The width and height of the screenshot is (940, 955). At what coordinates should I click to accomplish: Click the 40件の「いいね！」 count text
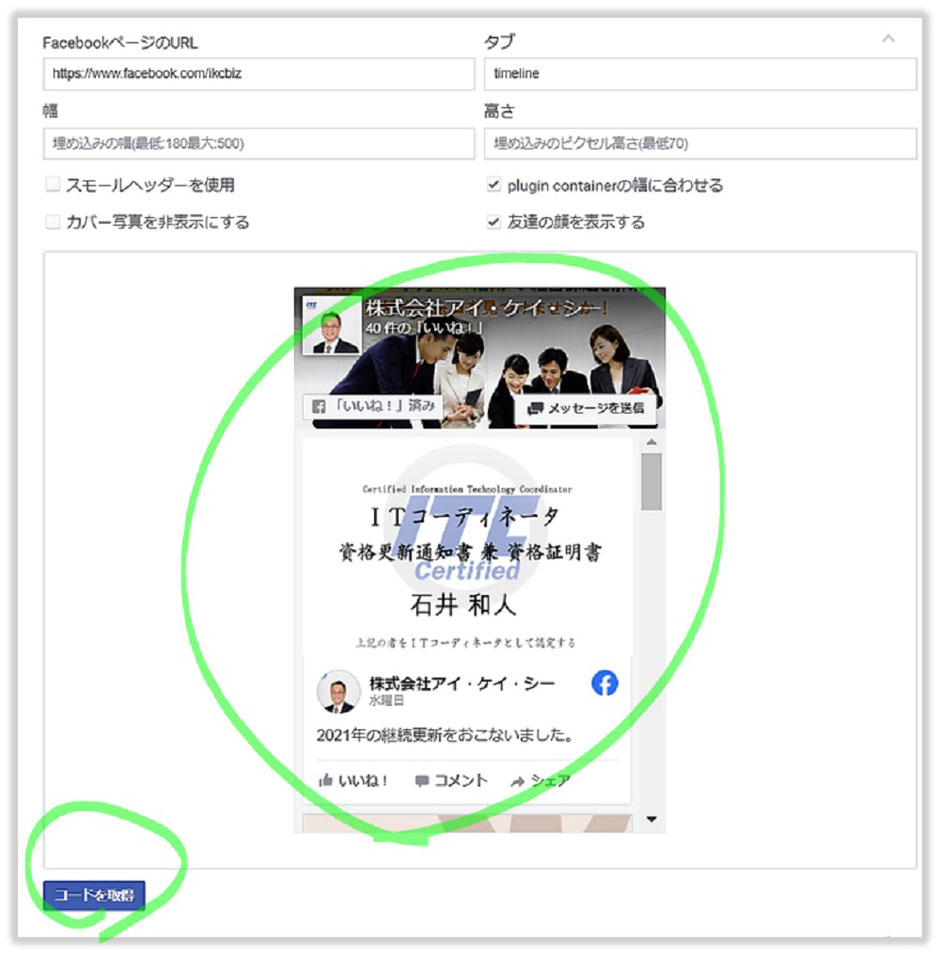tap(424, 328)
